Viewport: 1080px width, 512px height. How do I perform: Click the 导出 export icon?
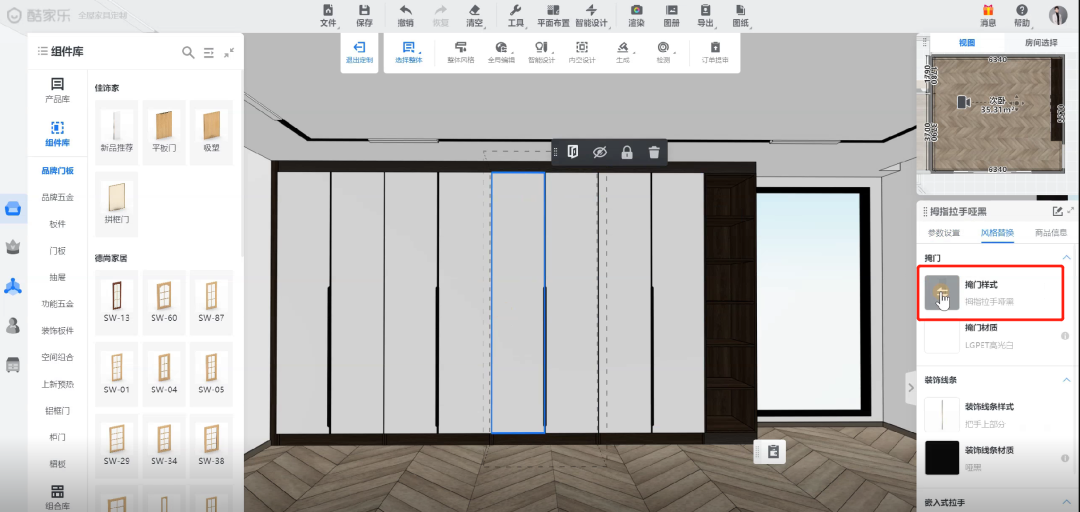coord(705,10)
